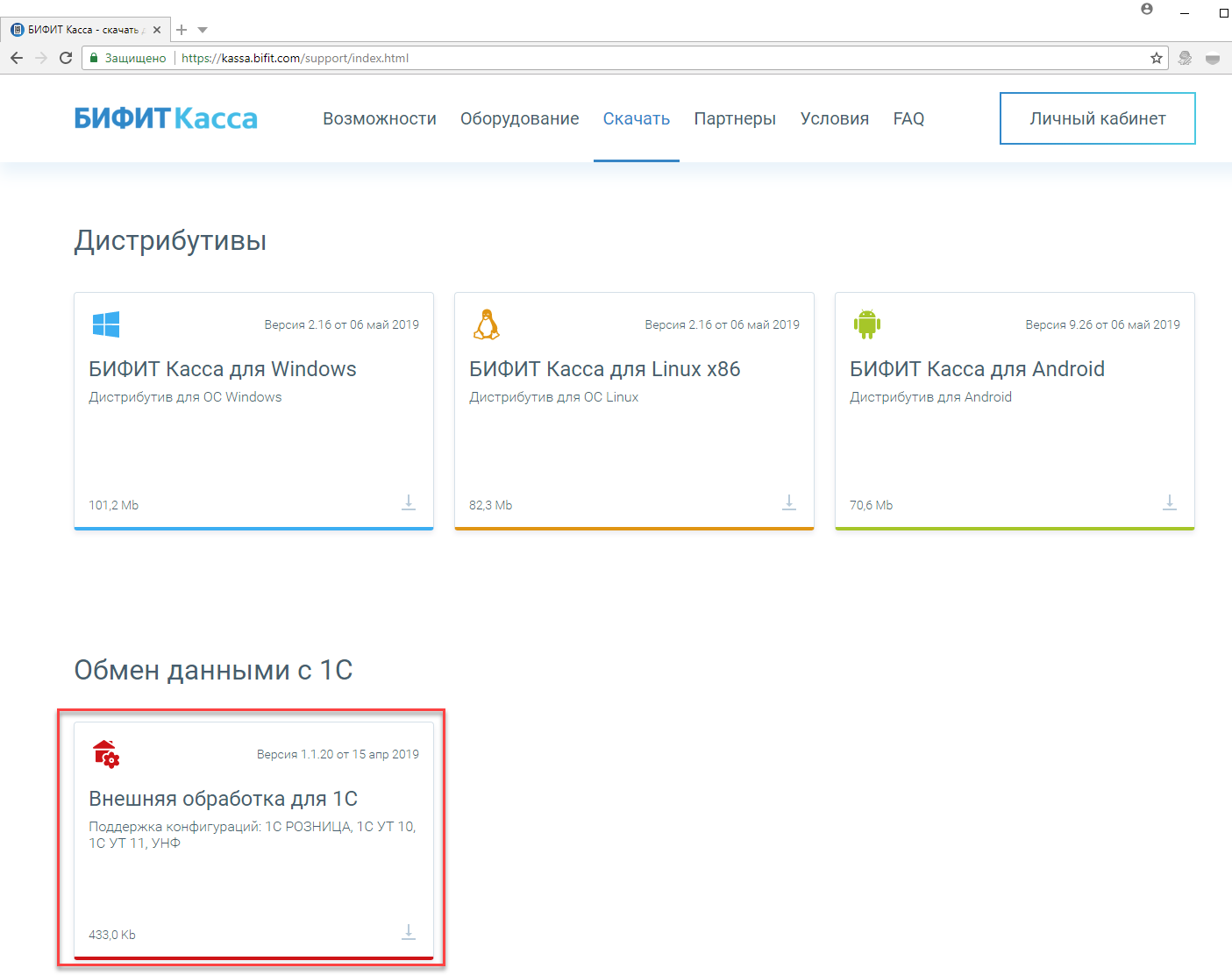Click the green Android robot icon

coord(867,324)
